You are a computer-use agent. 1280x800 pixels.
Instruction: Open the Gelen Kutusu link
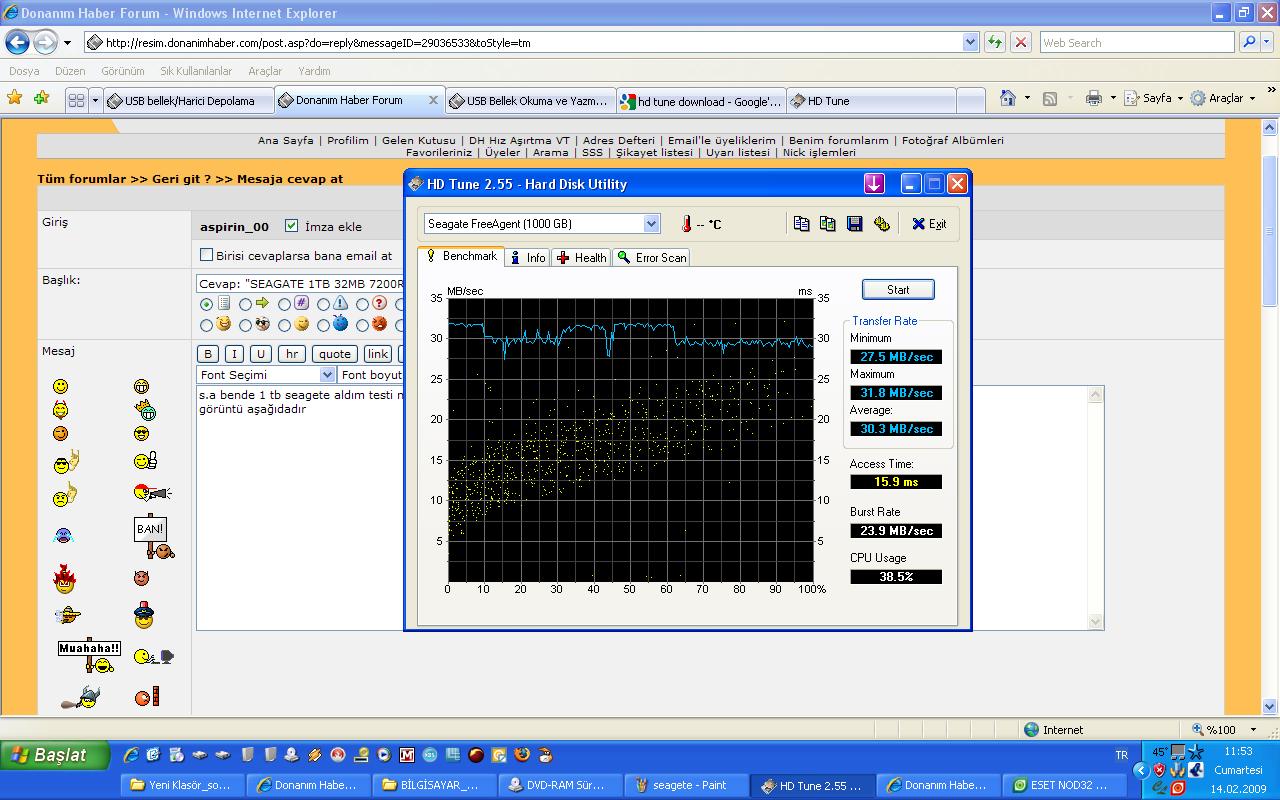pos(418,141)
